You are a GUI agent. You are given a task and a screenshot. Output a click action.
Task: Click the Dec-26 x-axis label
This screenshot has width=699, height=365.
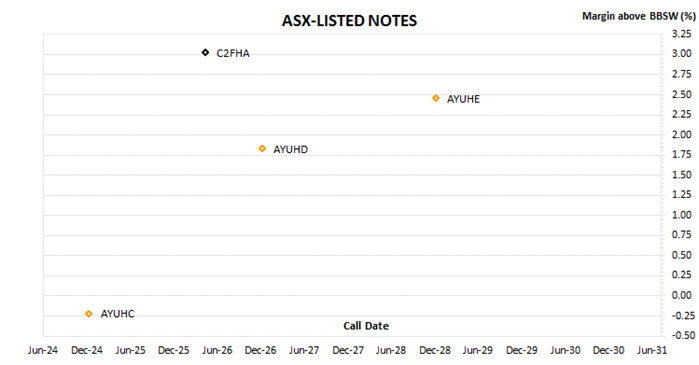[x=260, y=350]
